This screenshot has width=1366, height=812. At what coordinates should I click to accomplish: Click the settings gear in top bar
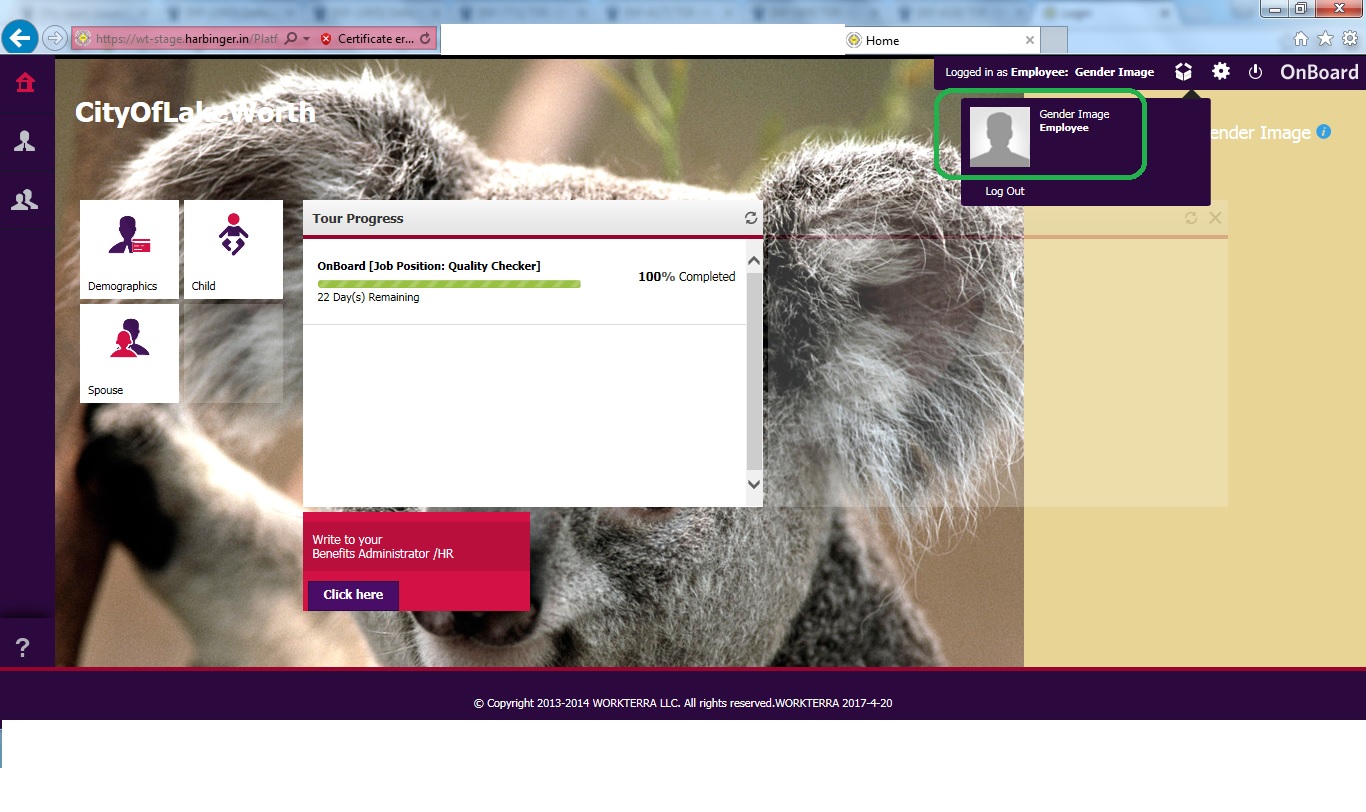click(1221, 72)
